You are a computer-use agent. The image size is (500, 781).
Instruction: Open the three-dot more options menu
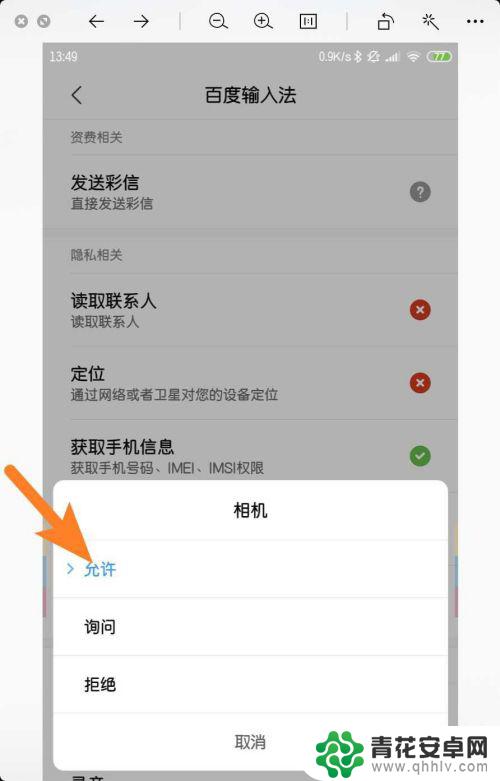click(475, 21)
